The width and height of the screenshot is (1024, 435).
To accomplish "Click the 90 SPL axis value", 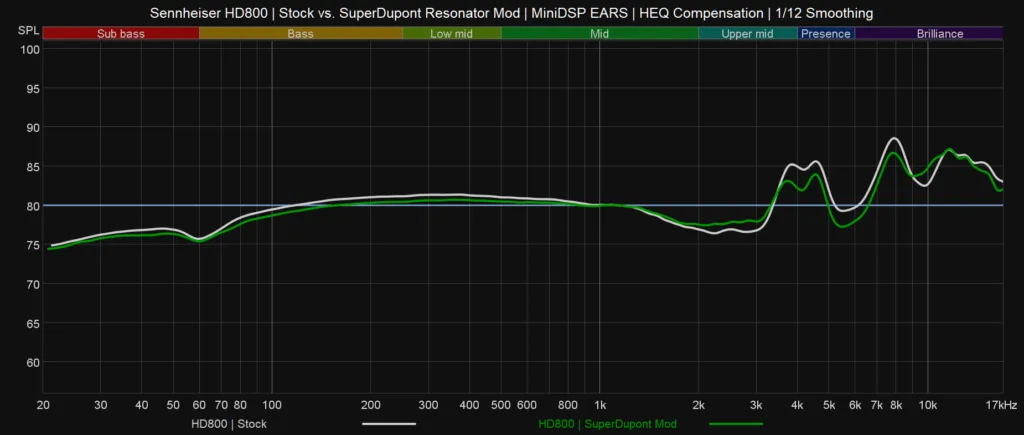I will tap(35, 127).
